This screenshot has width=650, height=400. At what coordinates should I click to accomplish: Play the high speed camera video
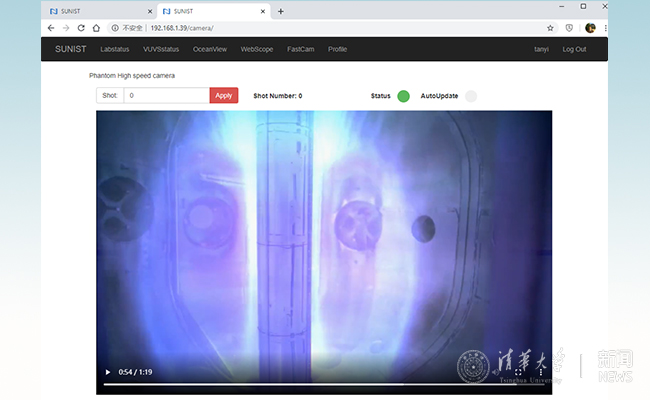108,372
